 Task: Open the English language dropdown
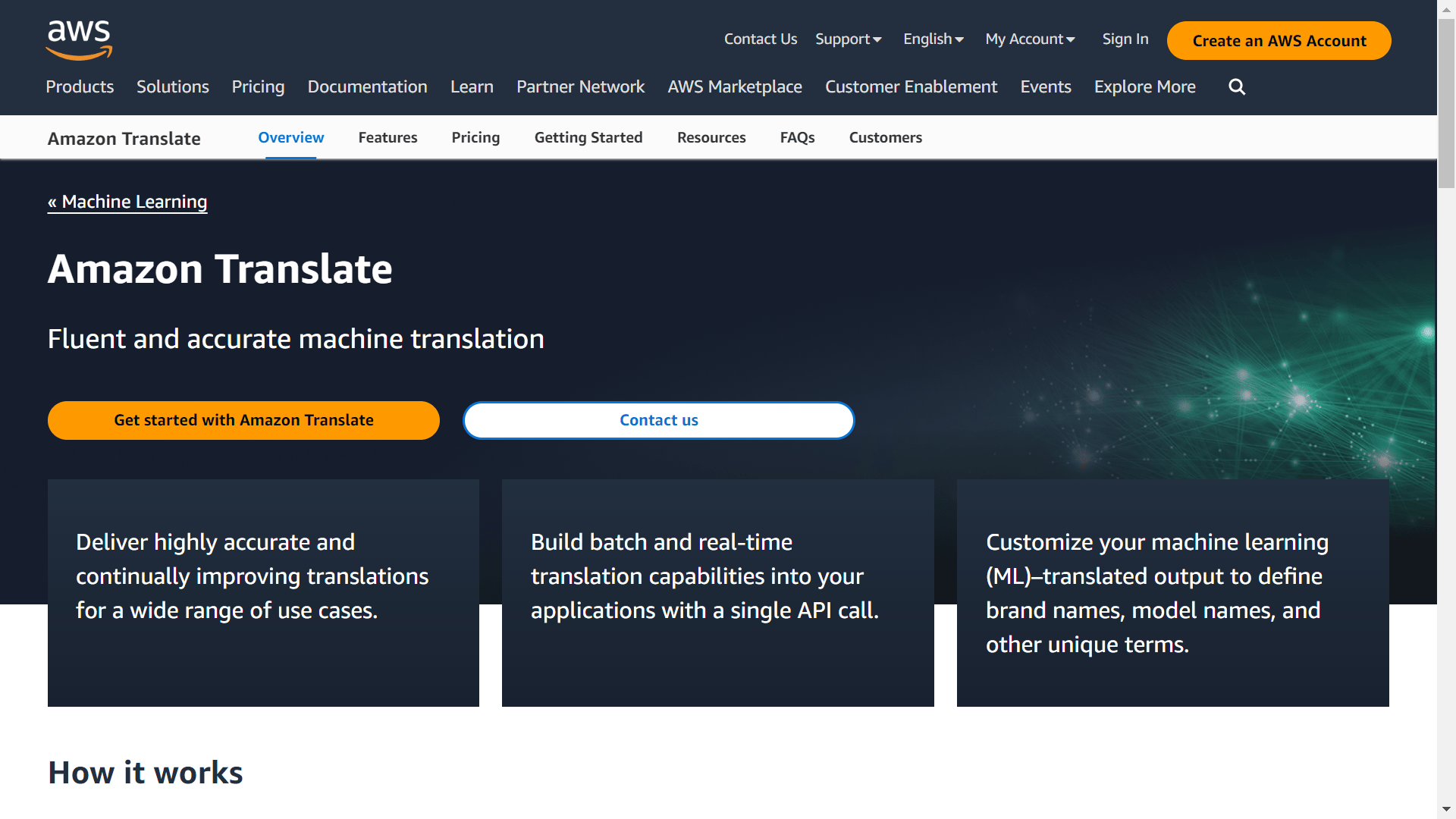tap(932, 39)
